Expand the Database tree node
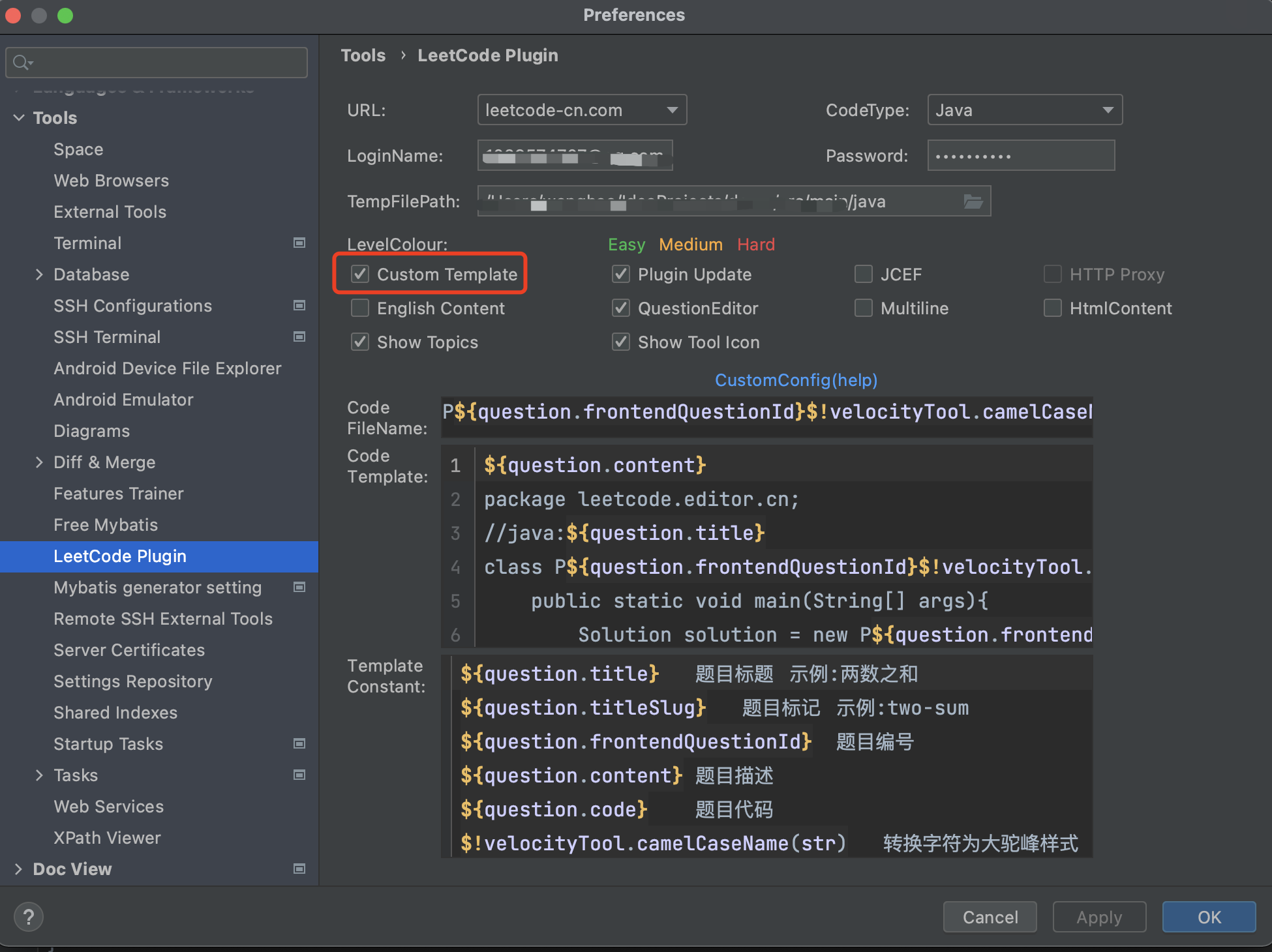The height and width of the screenshot is (952, 1272). coord(39,275)
